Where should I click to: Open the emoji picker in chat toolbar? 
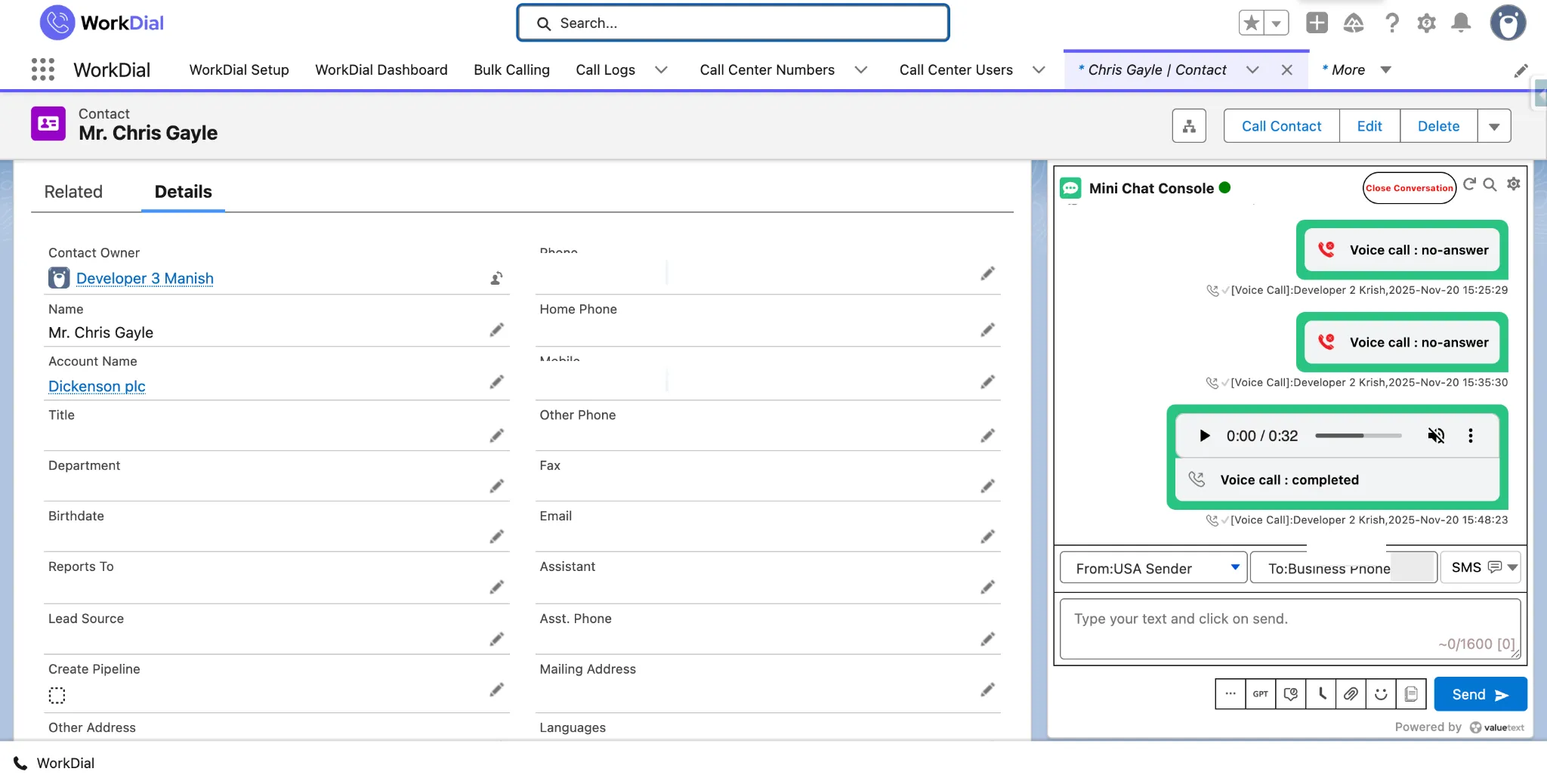coord(1381,694)
